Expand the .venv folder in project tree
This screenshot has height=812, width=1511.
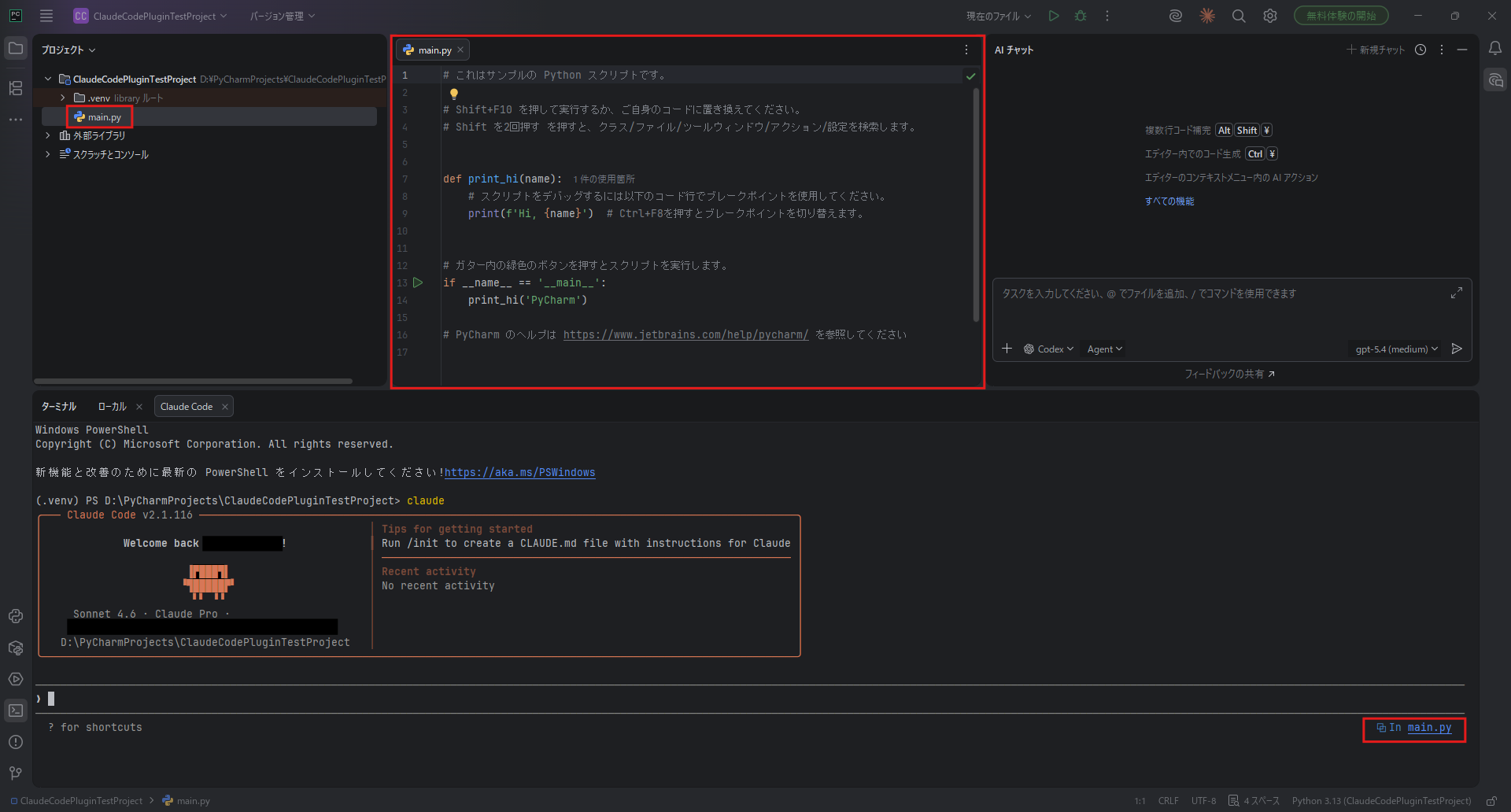coord(63,98)
